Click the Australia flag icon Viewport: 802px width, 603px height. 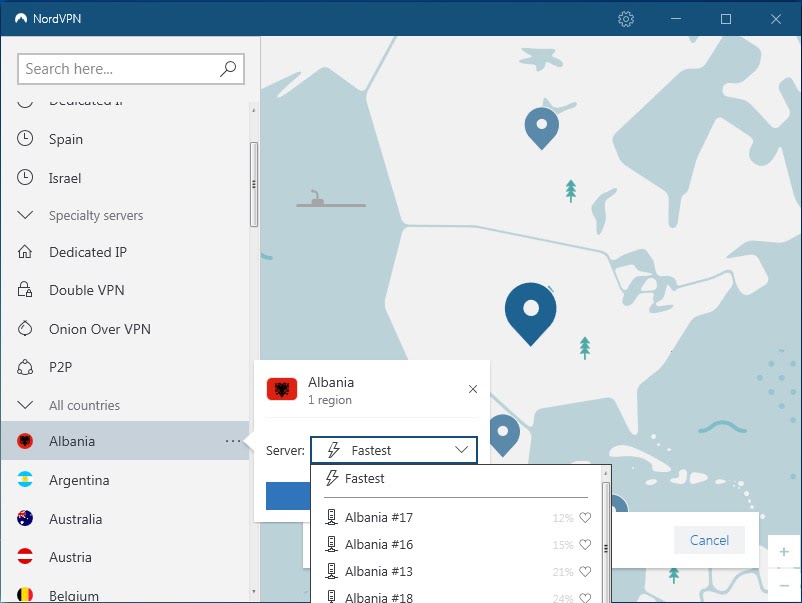tap(25, 519)
